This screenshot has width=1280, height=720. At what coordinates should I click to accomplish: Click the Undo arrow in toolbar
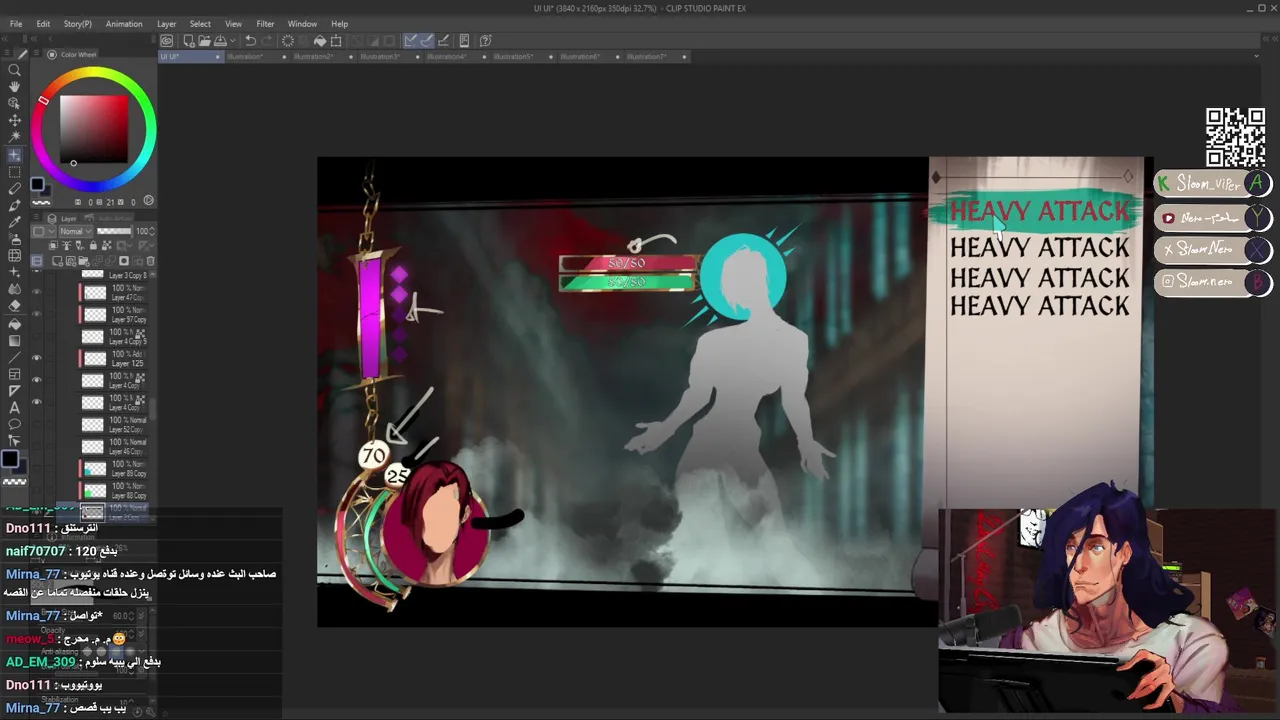[x=250, y=41]
